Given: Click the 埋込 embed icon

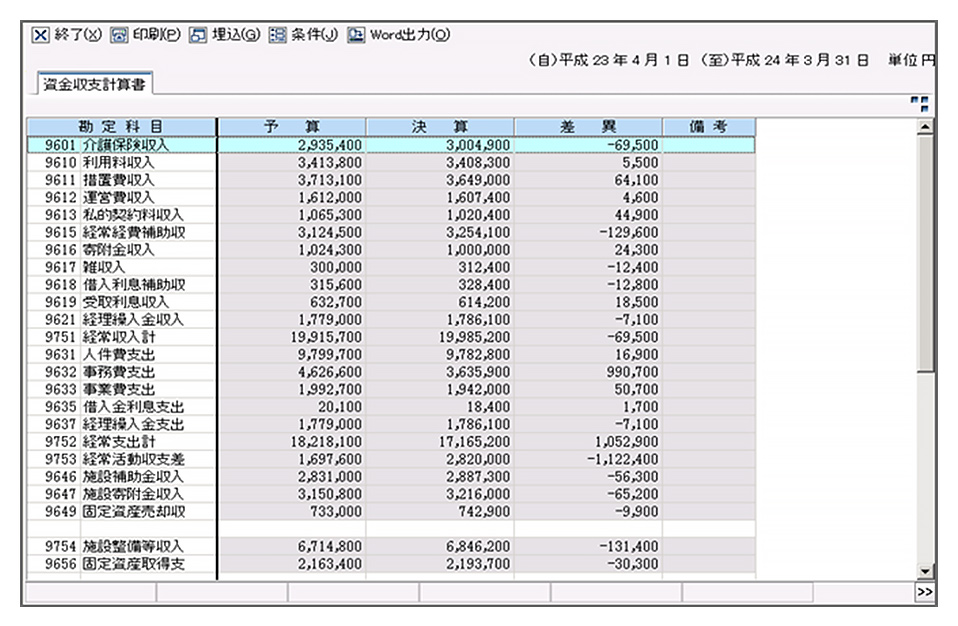Looking at the screenshot, I should pyautogui.click(x=198, y=34).
